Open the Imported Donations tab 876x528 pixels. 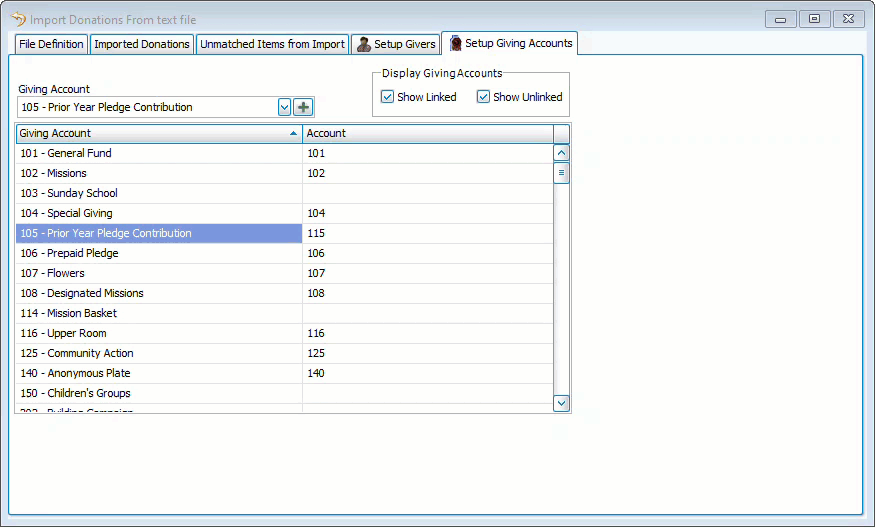[142, 44]
